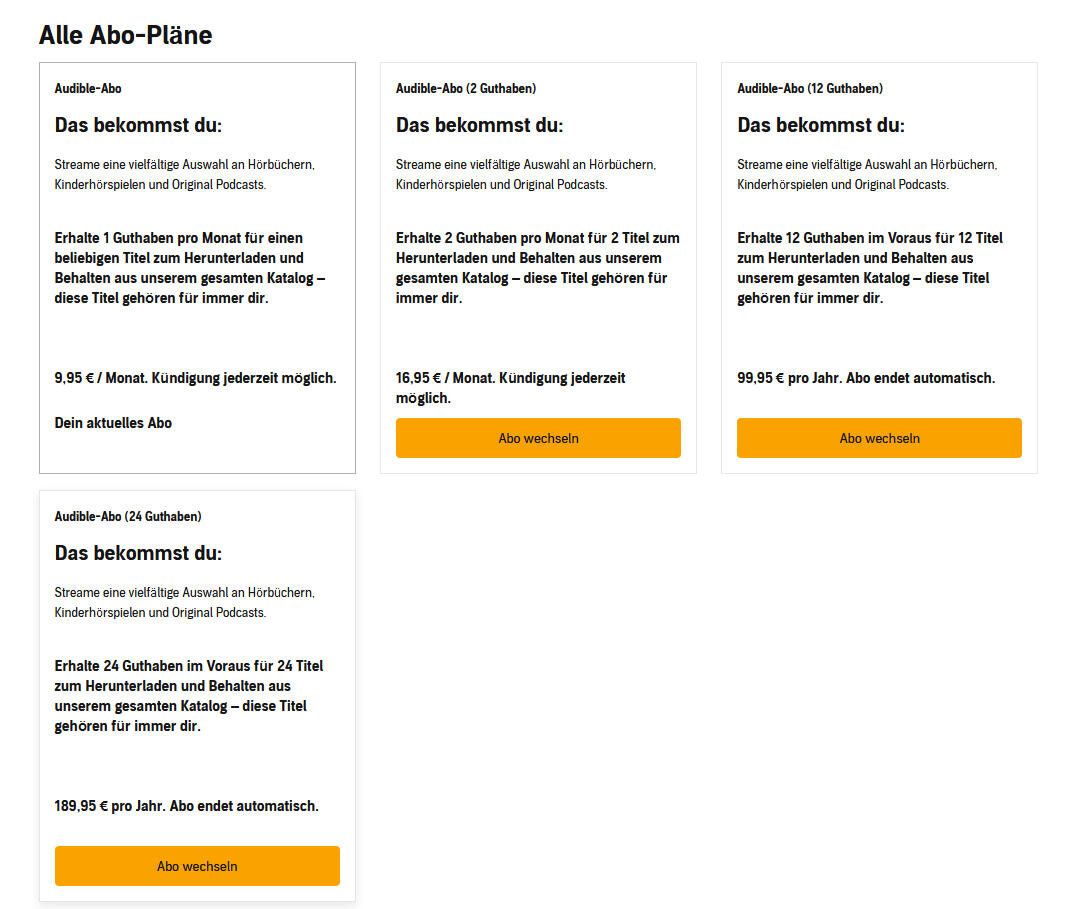Click "Das bekommst du:" in the current plan card

pos(138,125)
